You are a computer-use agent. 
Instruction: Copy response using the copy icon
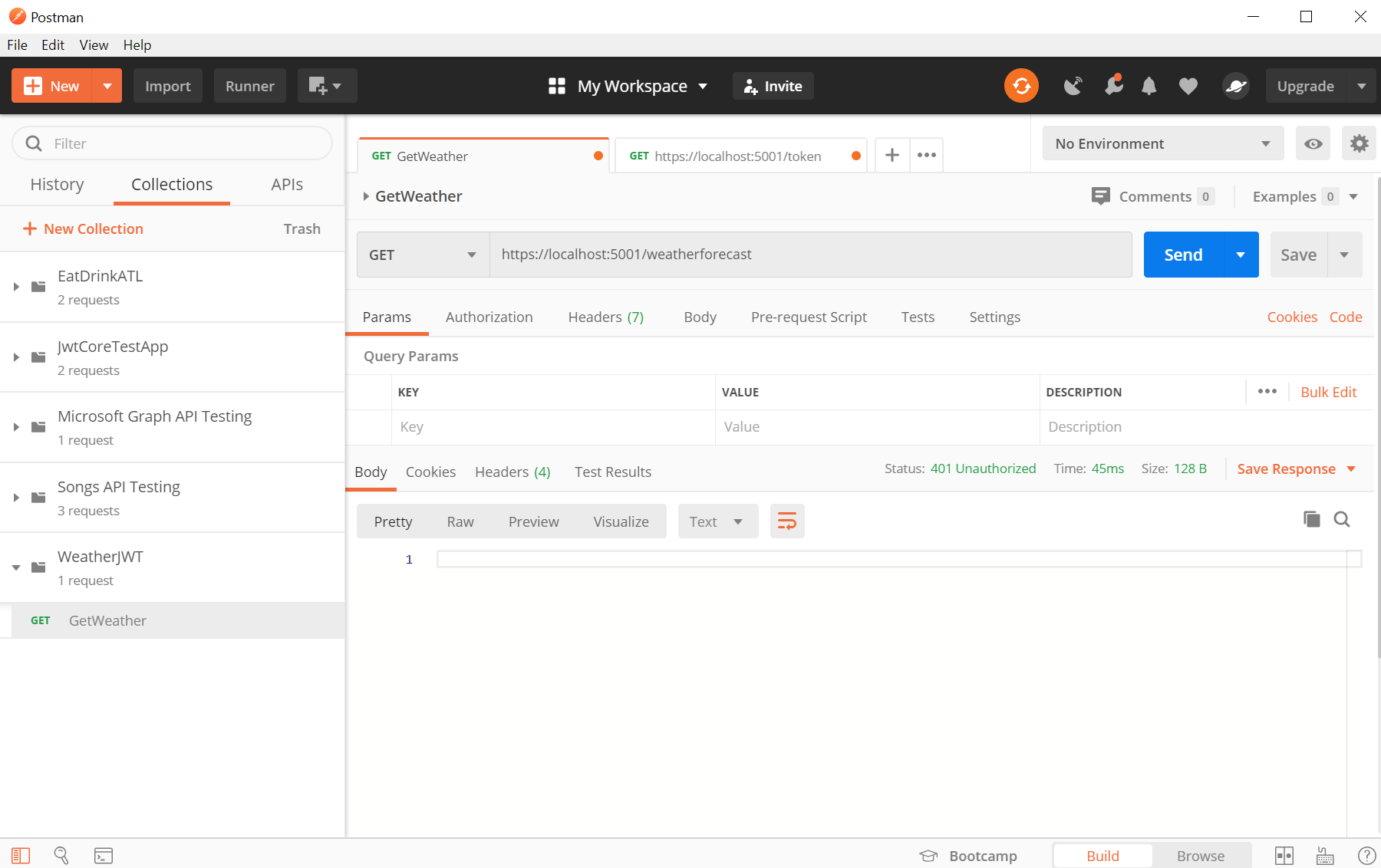[x=1312, y=520]
